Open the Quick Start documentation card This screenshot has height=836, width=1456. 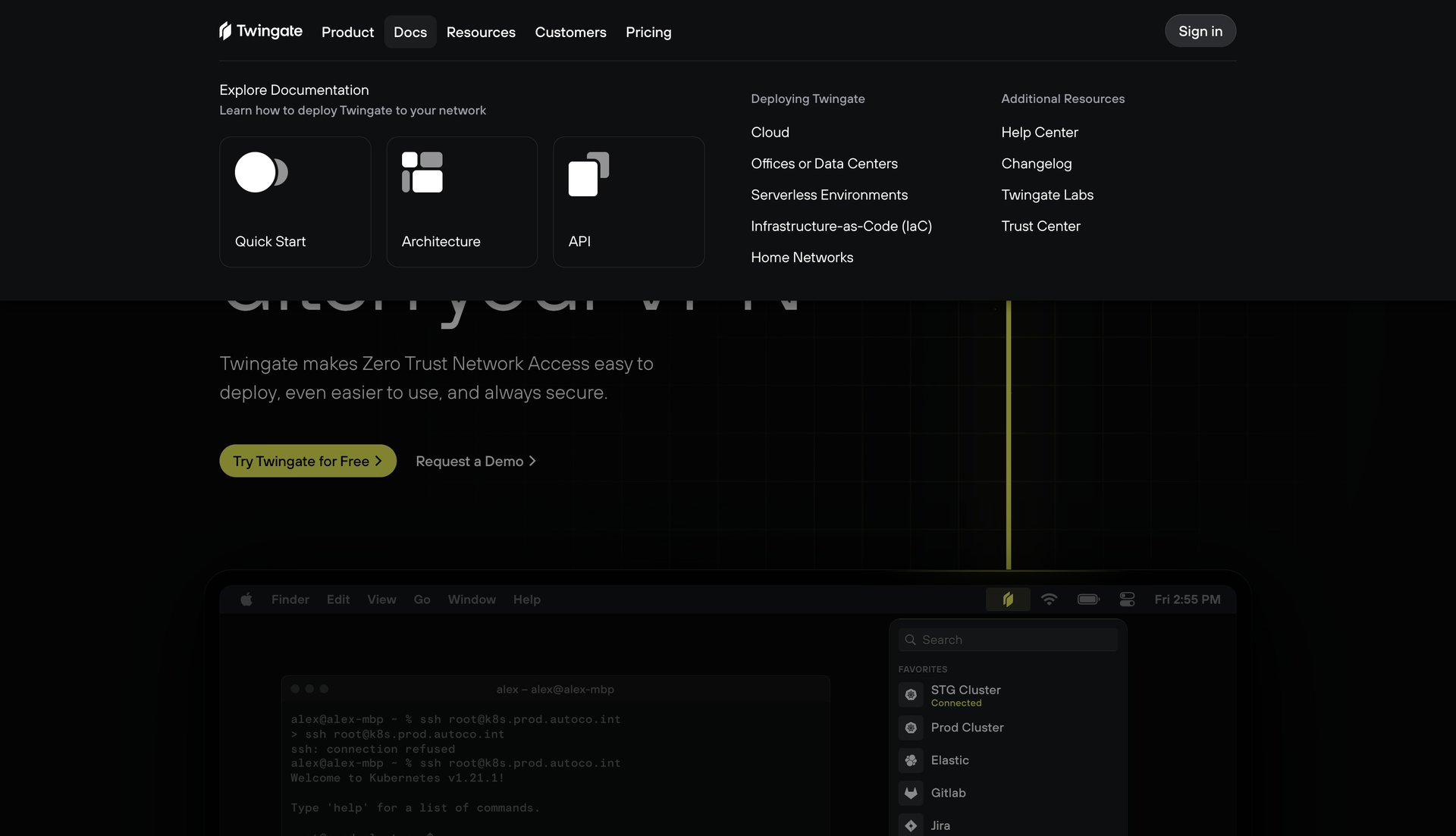(x=295, y=201)
